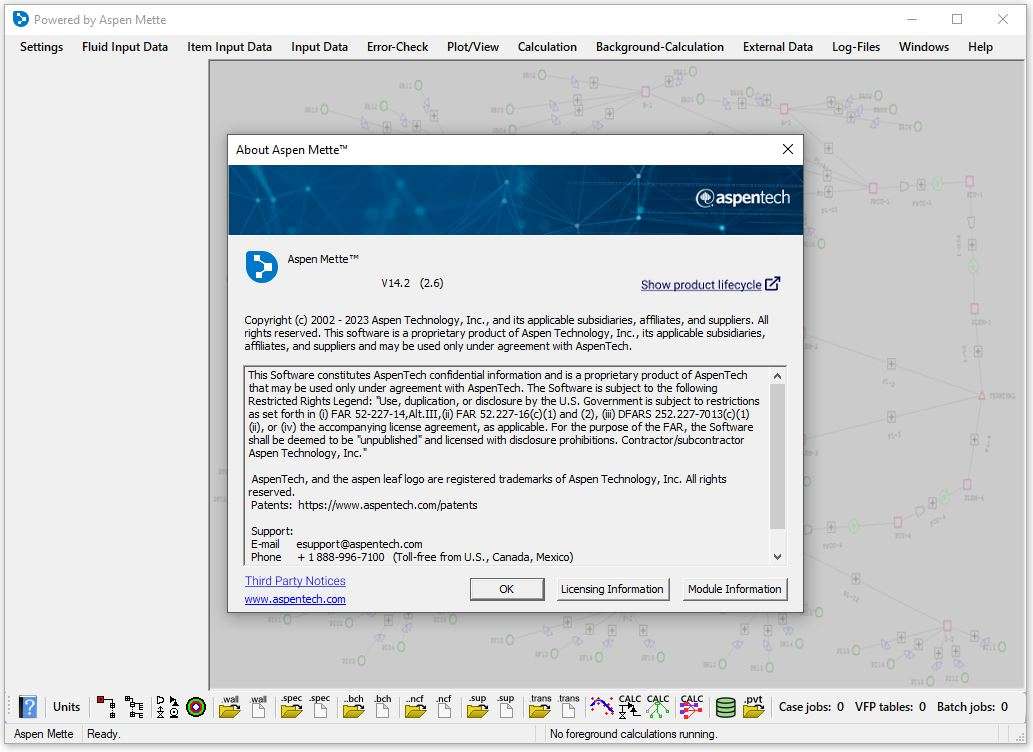
Task: Open the Fluid Input Data menu
Action: (x=125, y=47)
